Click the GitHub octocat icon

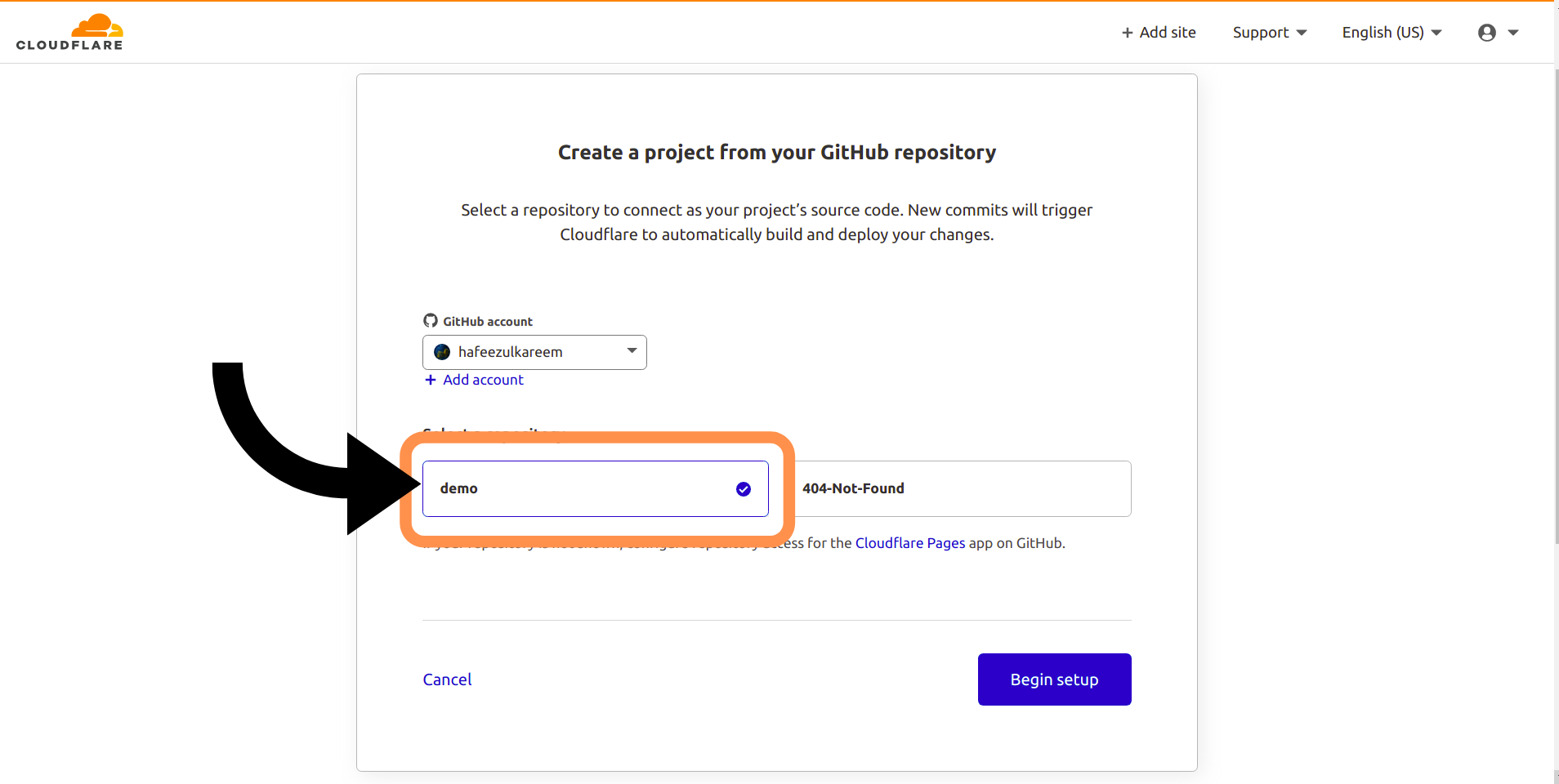431,321
